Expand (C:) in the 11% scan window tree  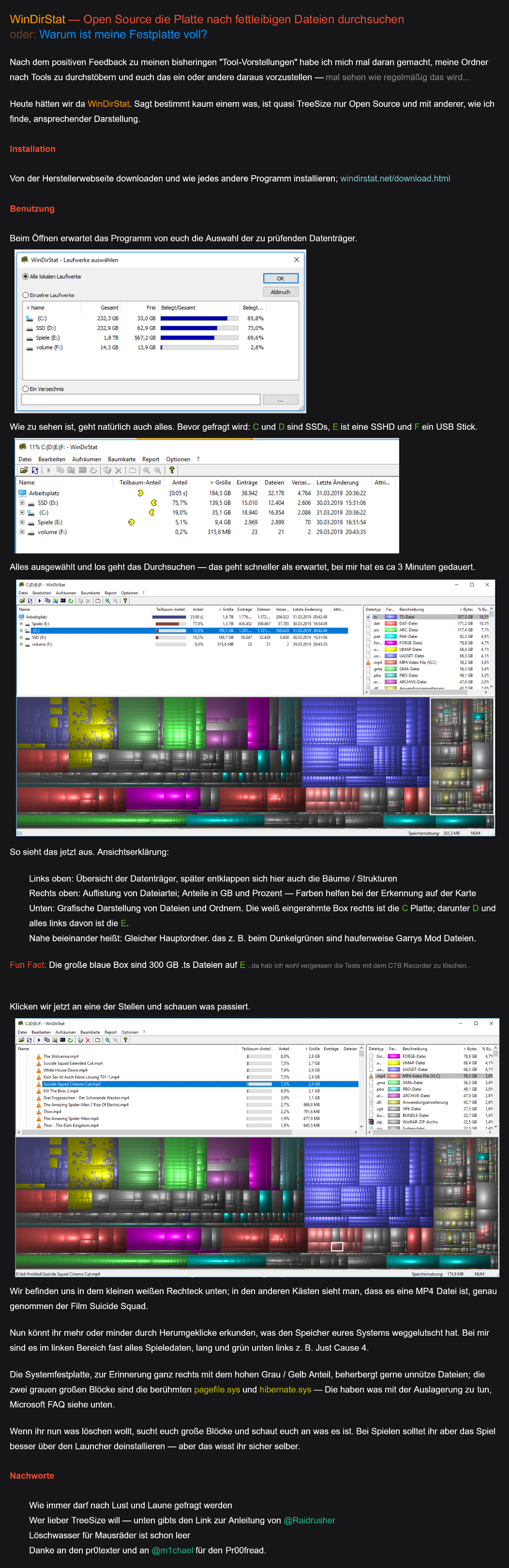tap(22, 513)
